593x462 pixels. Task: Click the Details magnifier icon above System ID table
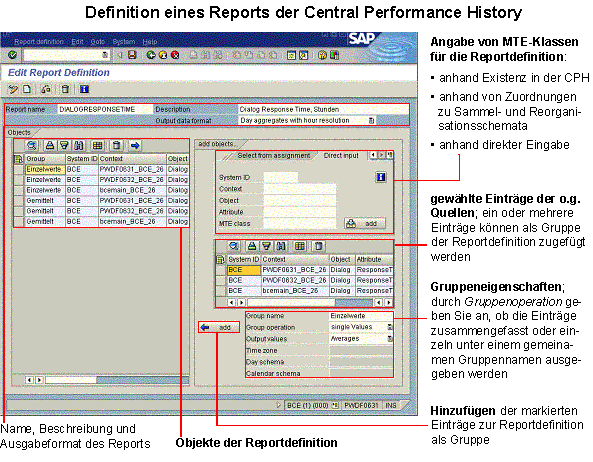click(x=234, y=247)
